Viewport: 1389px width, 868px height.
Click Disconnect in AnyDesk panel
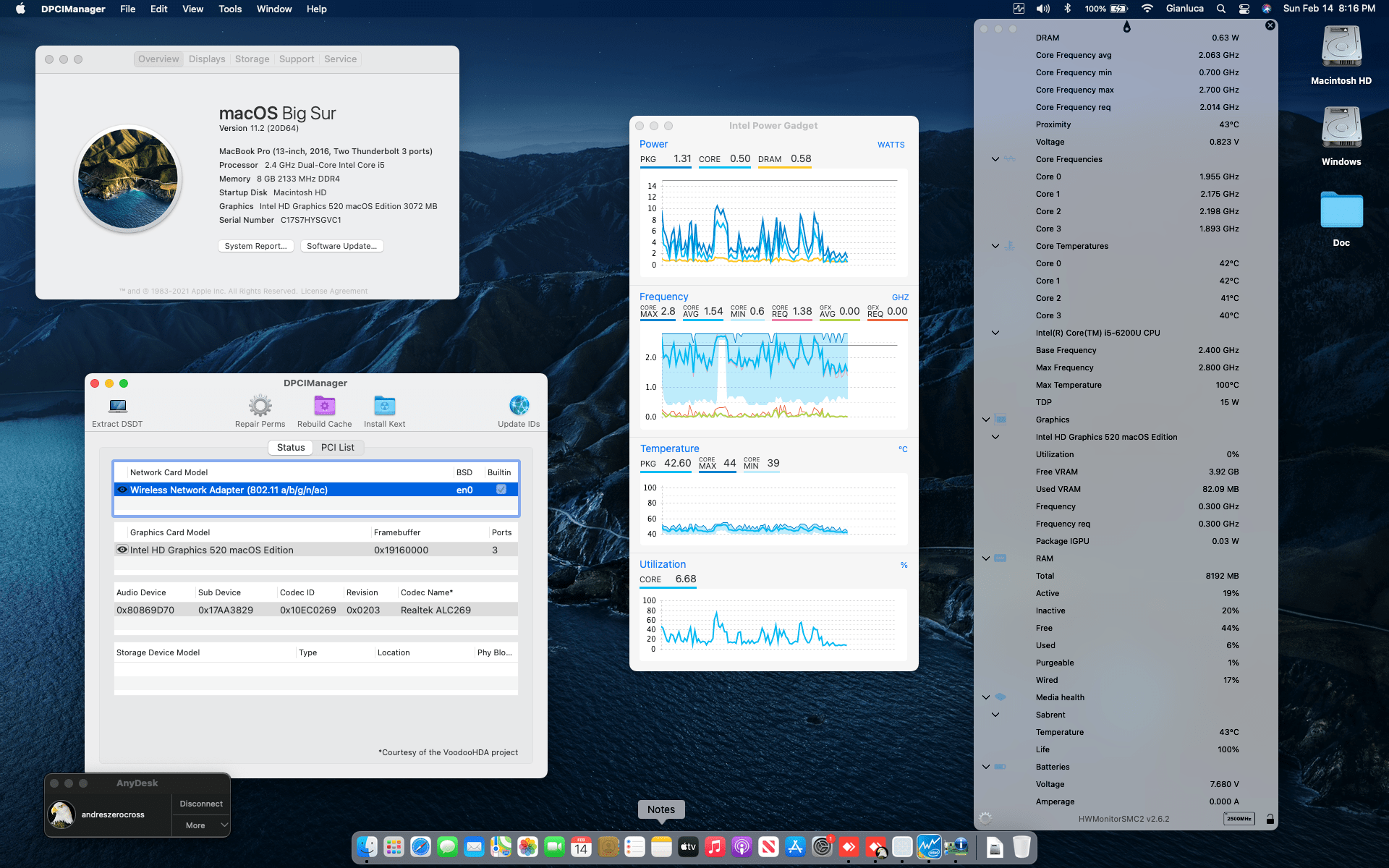(x=201, y=804)
